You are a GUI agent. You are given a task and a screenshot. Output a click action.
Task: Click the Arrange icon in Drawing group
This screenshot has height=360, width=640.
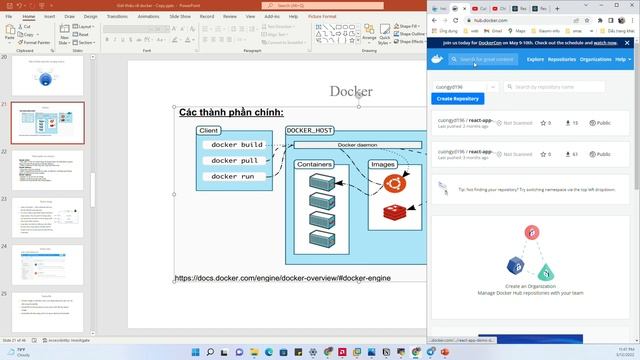369,29
